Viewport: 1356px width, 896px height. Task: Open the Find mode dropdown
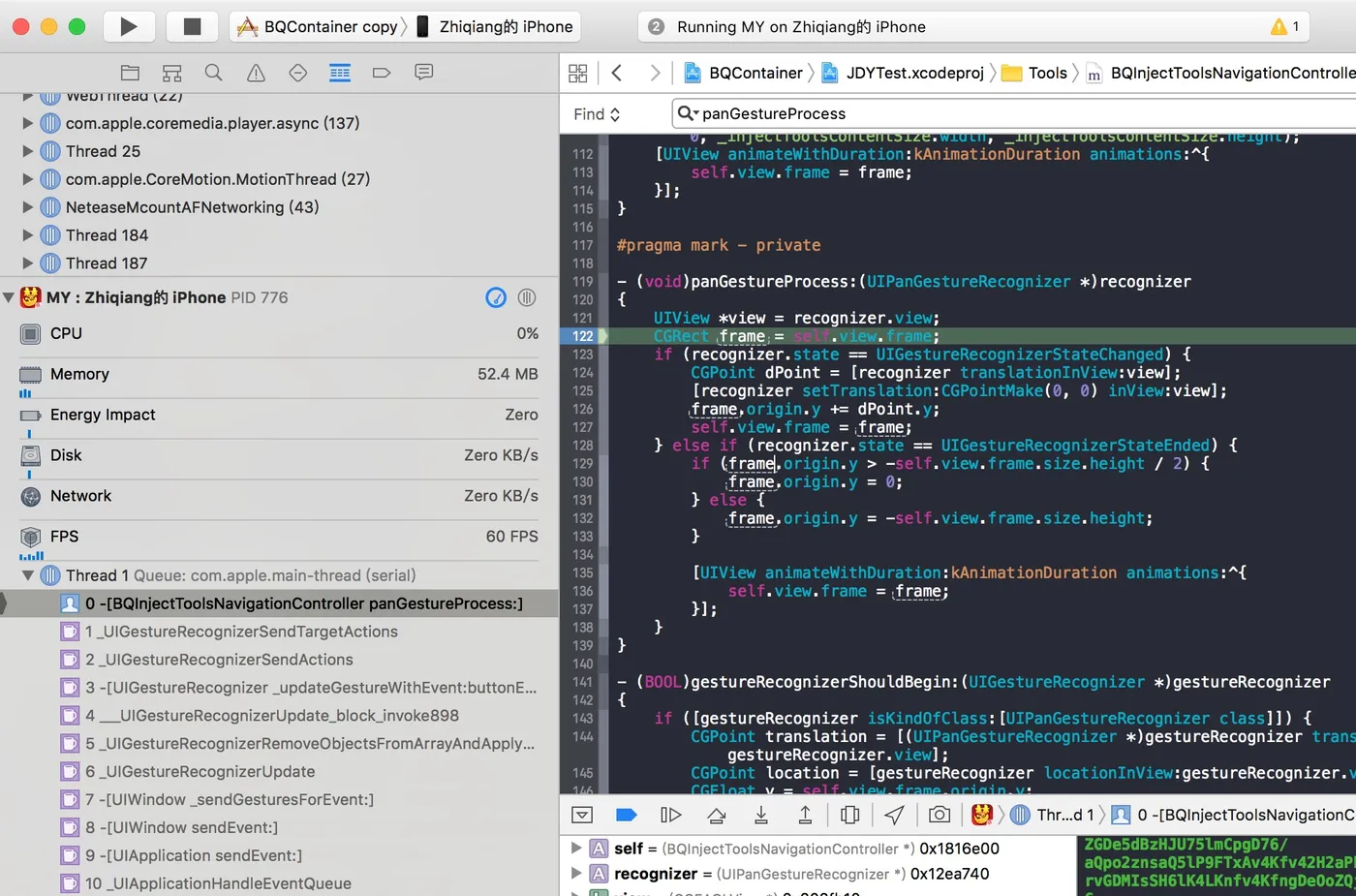tap(597, 114)
